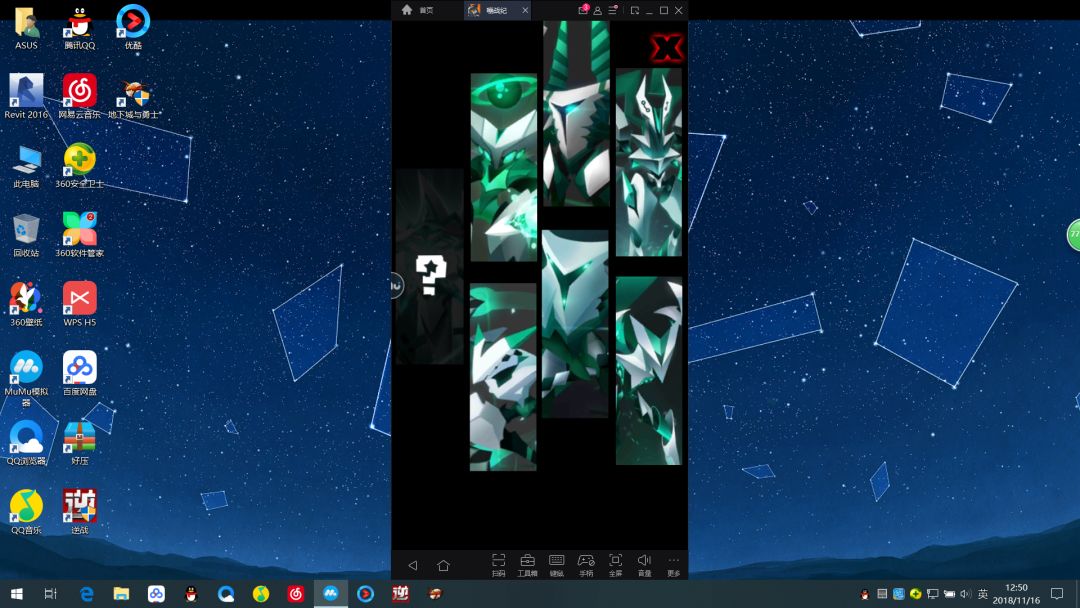
Task: Open Baidu Netdisk from taskbar
Action: pyautogui.click(x=156, y=594)
